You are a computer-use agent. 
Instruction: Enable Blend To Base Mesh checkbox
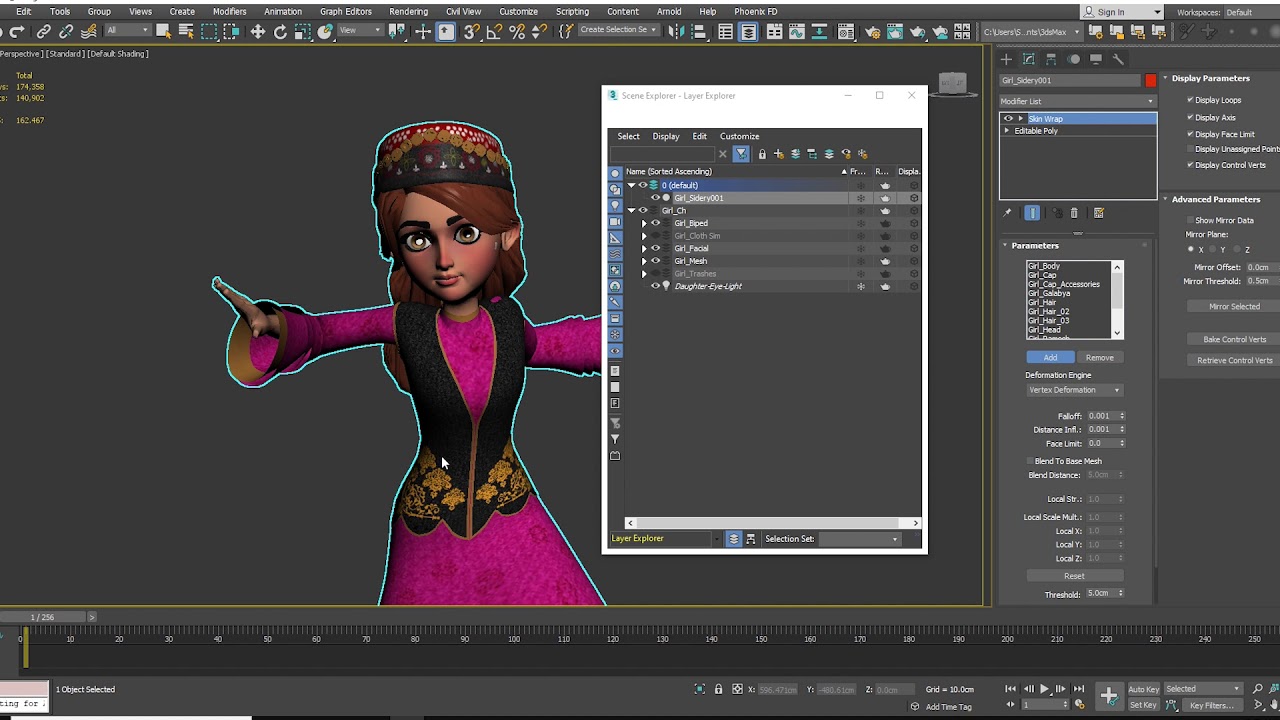(1030, 461)
